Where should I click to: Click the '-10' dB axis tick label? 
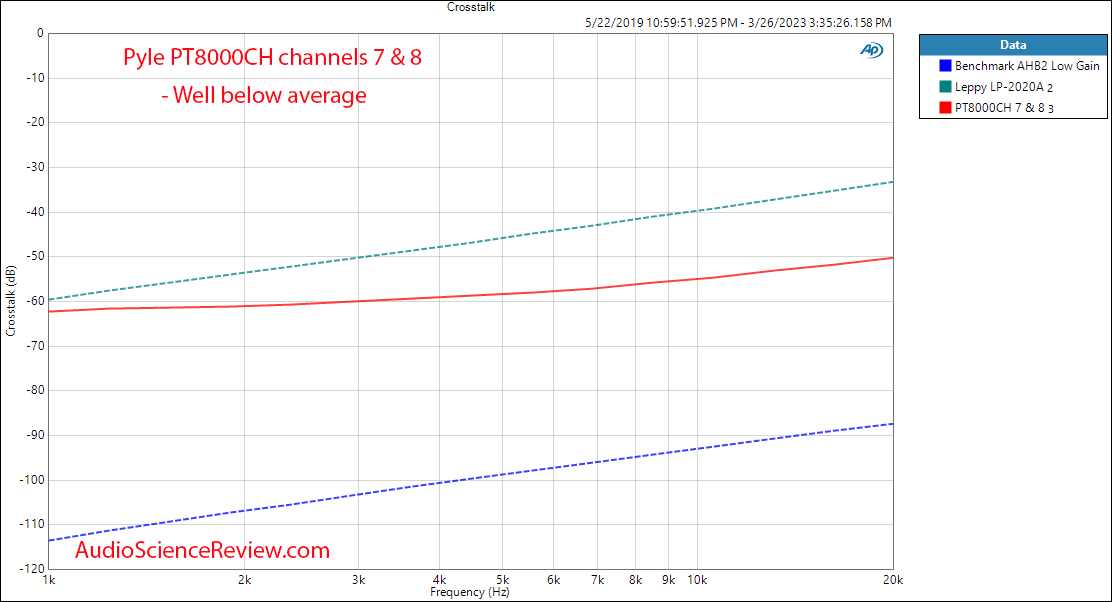click(x=35, y=78)
